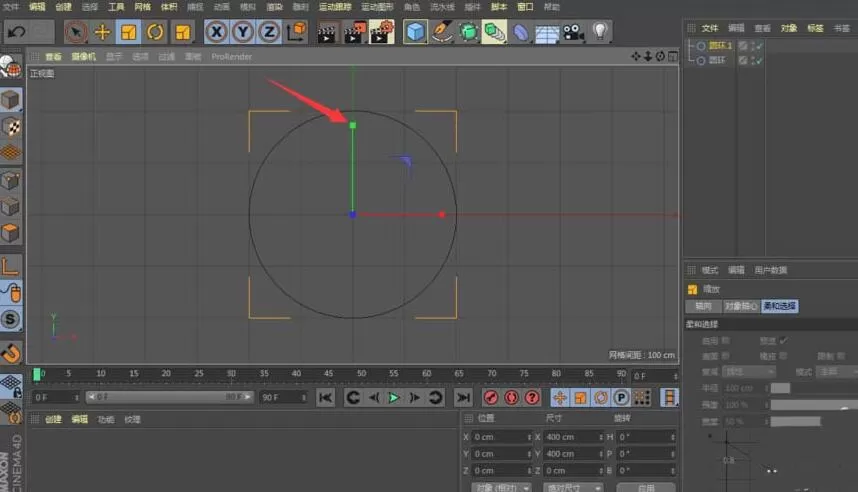Select the Live Selection arrow tool
The height and width of the screenshot is (492, 858).
pyautogui.click(x=76, y=32)
